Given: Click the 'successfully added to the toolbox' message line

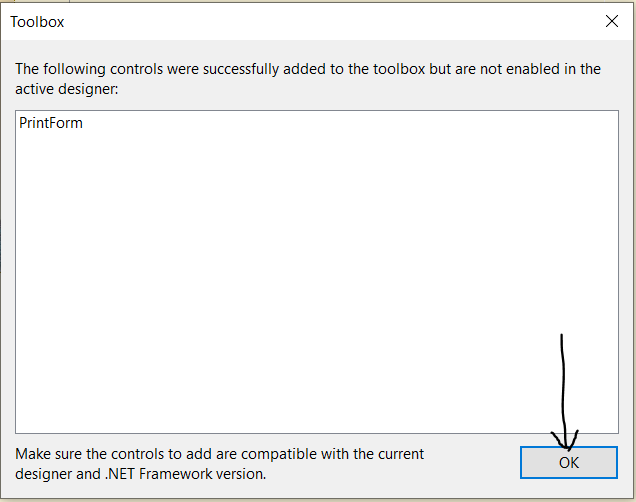Looking at the screenshot, I should click(308, 69).
